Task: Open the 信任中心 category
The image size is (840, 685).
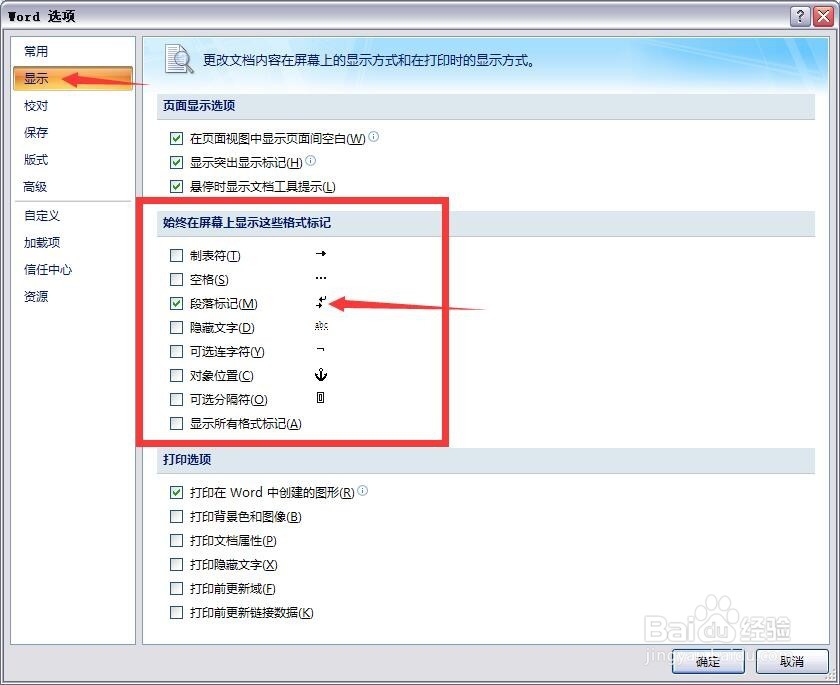Action: 48,269
